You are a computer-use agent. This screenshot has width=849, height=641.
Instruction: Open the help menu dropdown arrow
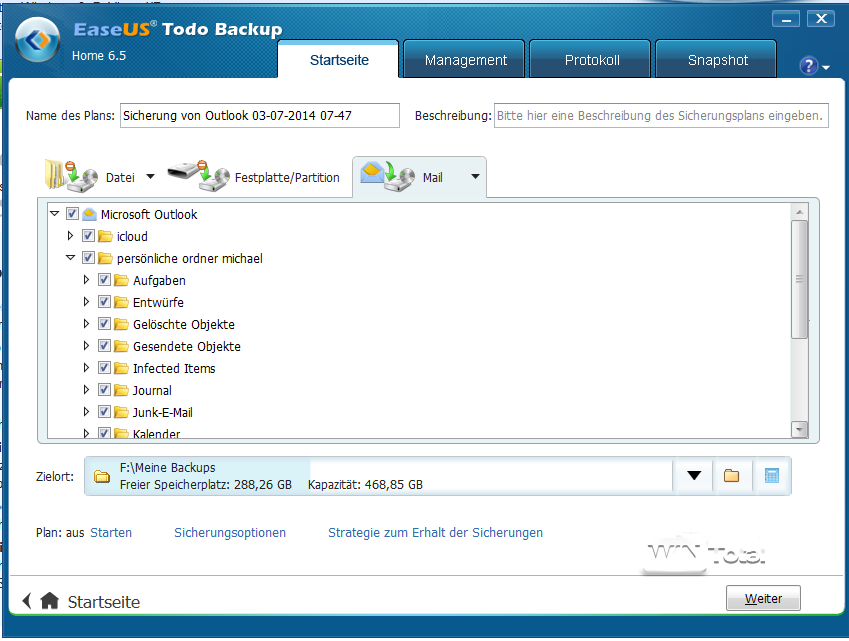[826, 68]
